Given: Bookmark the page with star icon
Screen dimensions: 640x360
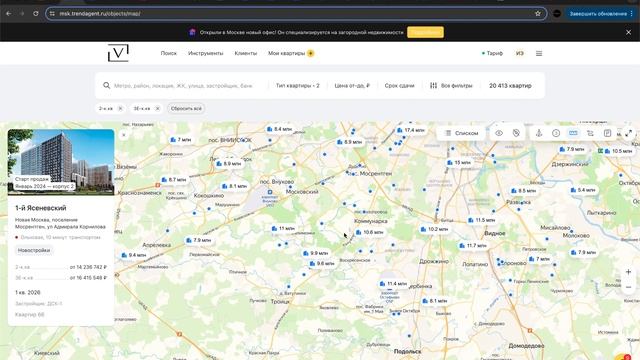Looking at the screenshot, I should pos(538,13).
